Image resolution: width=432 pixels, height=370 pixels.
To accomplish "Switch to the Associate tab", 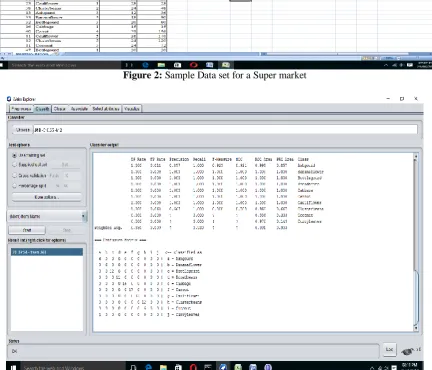I will pos(79,109).
